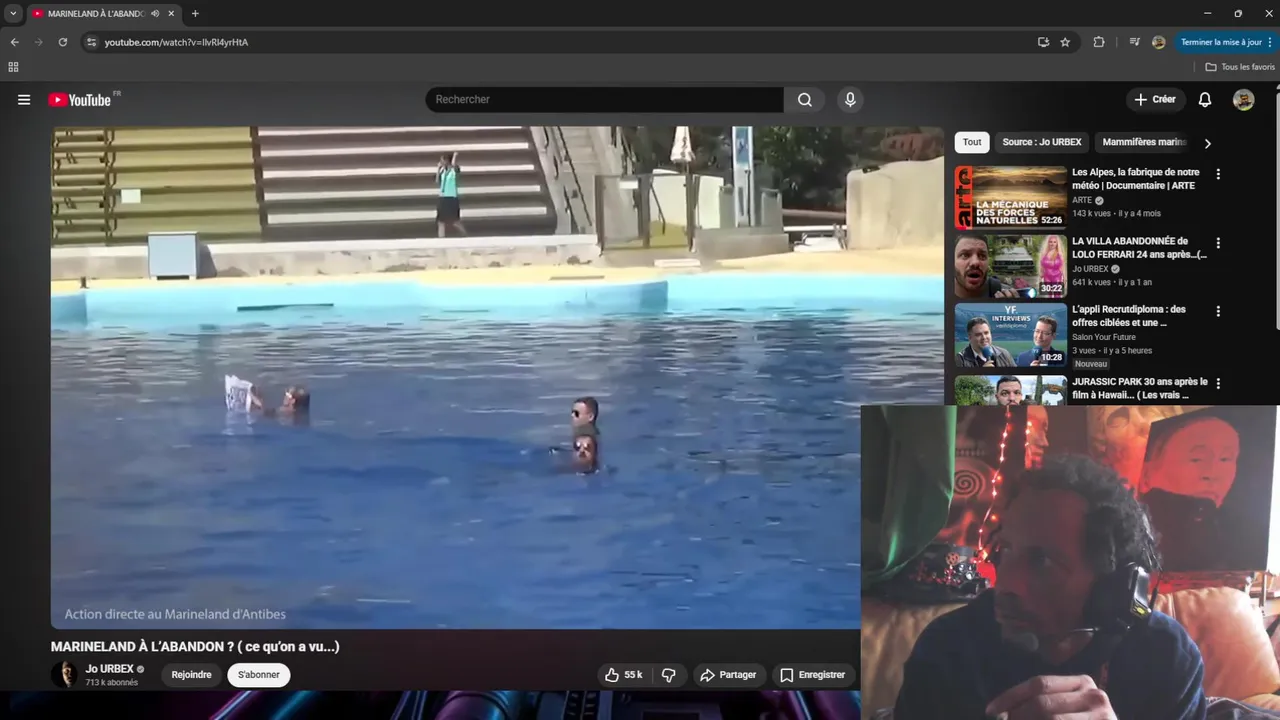Click the youtube.com address bar URL

176,42
